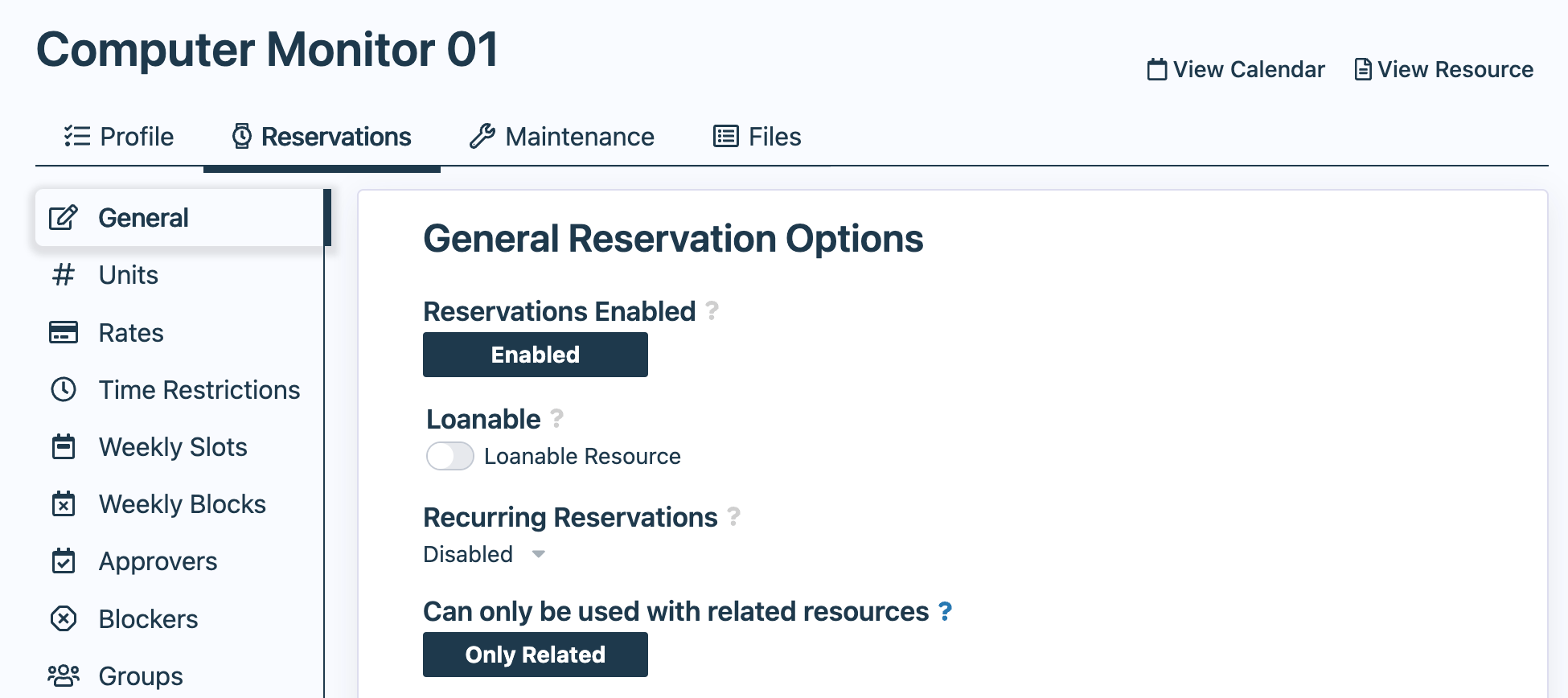Click the hash icon next to Units

(x=64, y=275)
